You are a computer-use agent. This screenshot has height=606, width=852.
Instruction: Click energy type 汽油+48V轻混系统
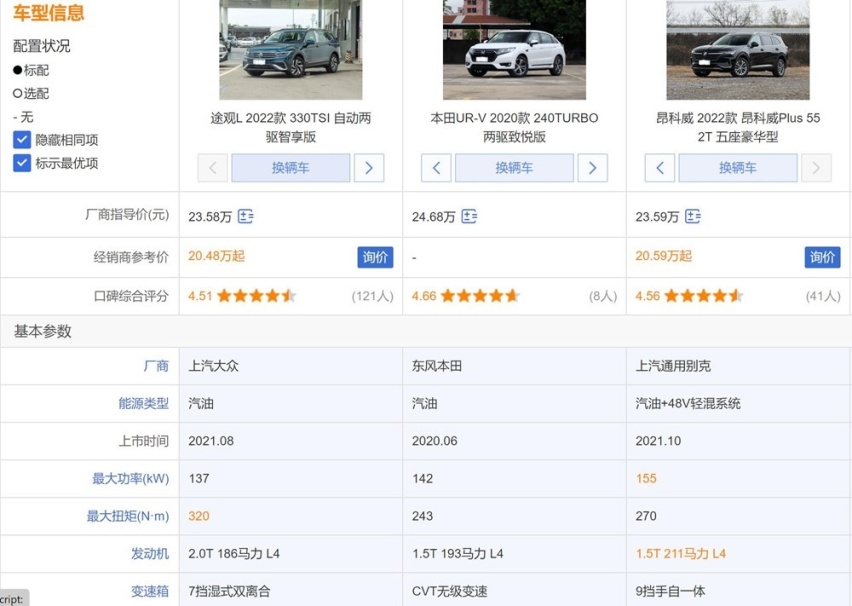click(688, 403)
